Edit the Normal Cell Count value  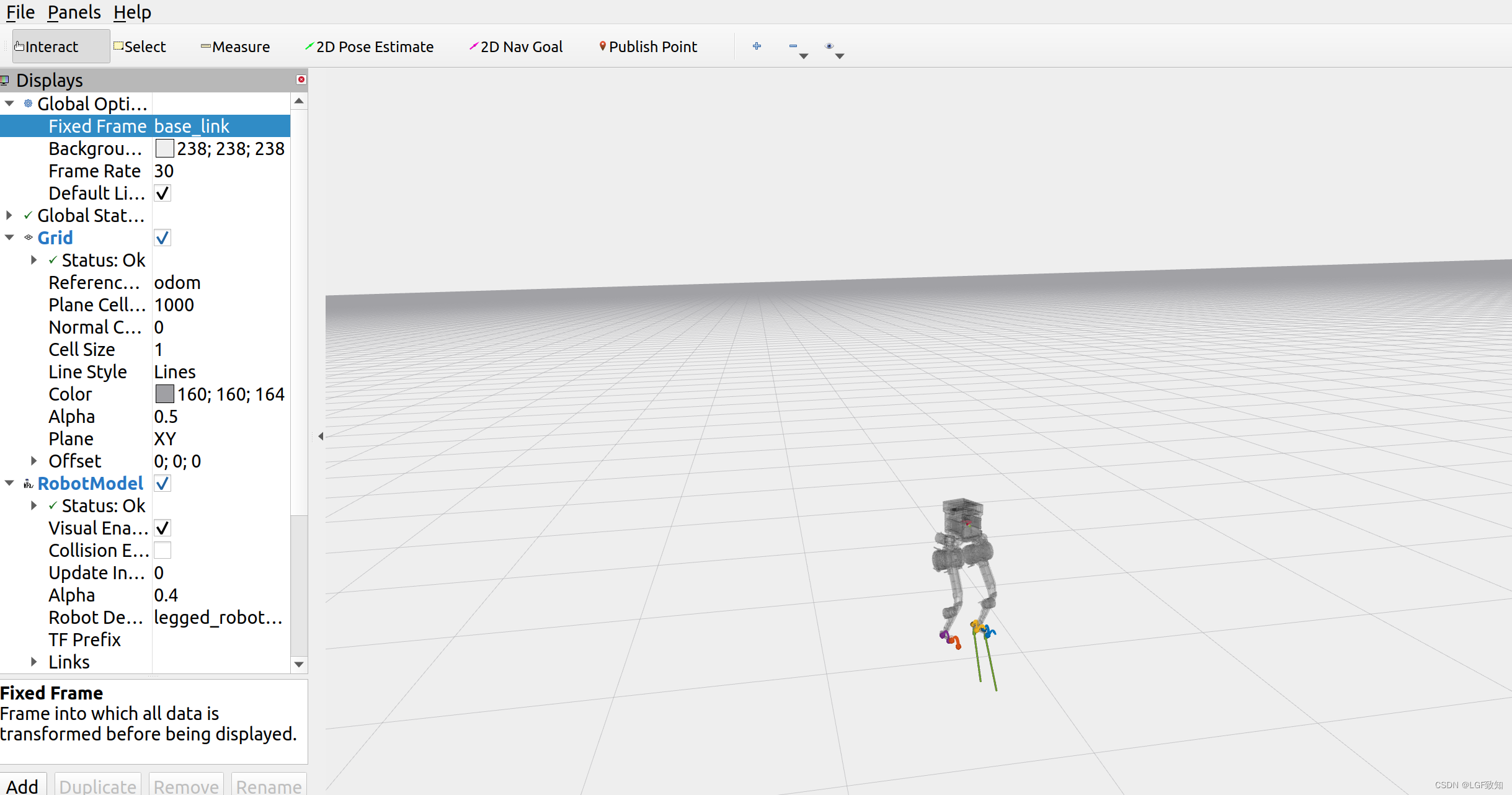point(221,327)
